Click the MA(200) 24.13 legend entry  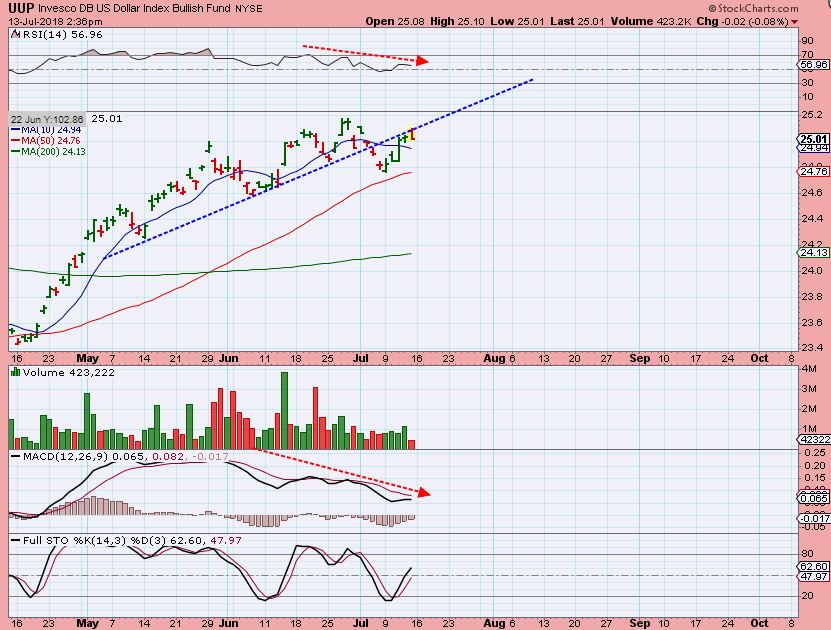[x=48, y=152]
